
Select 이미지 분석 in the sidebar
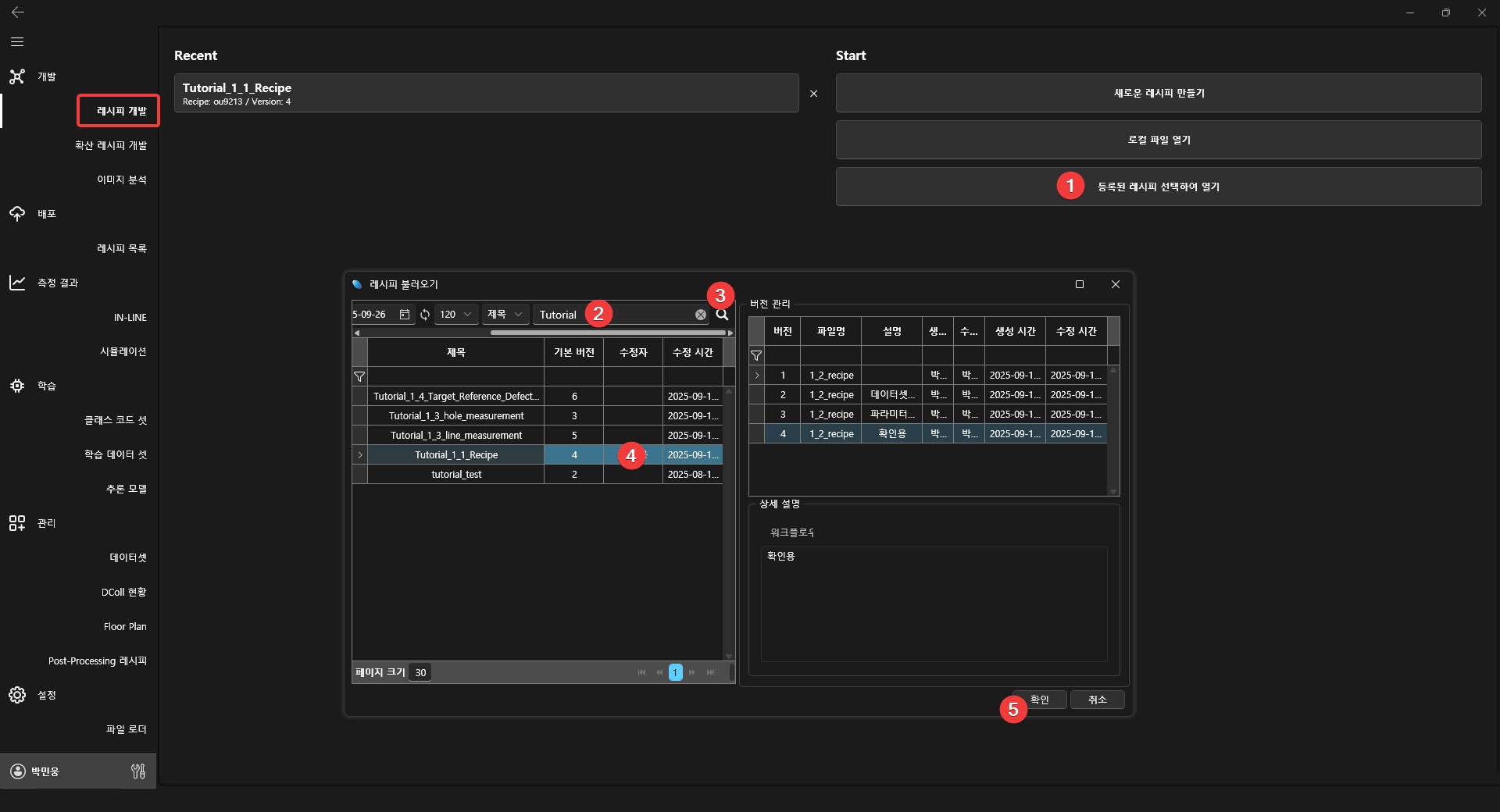click(x=121, y=180)
